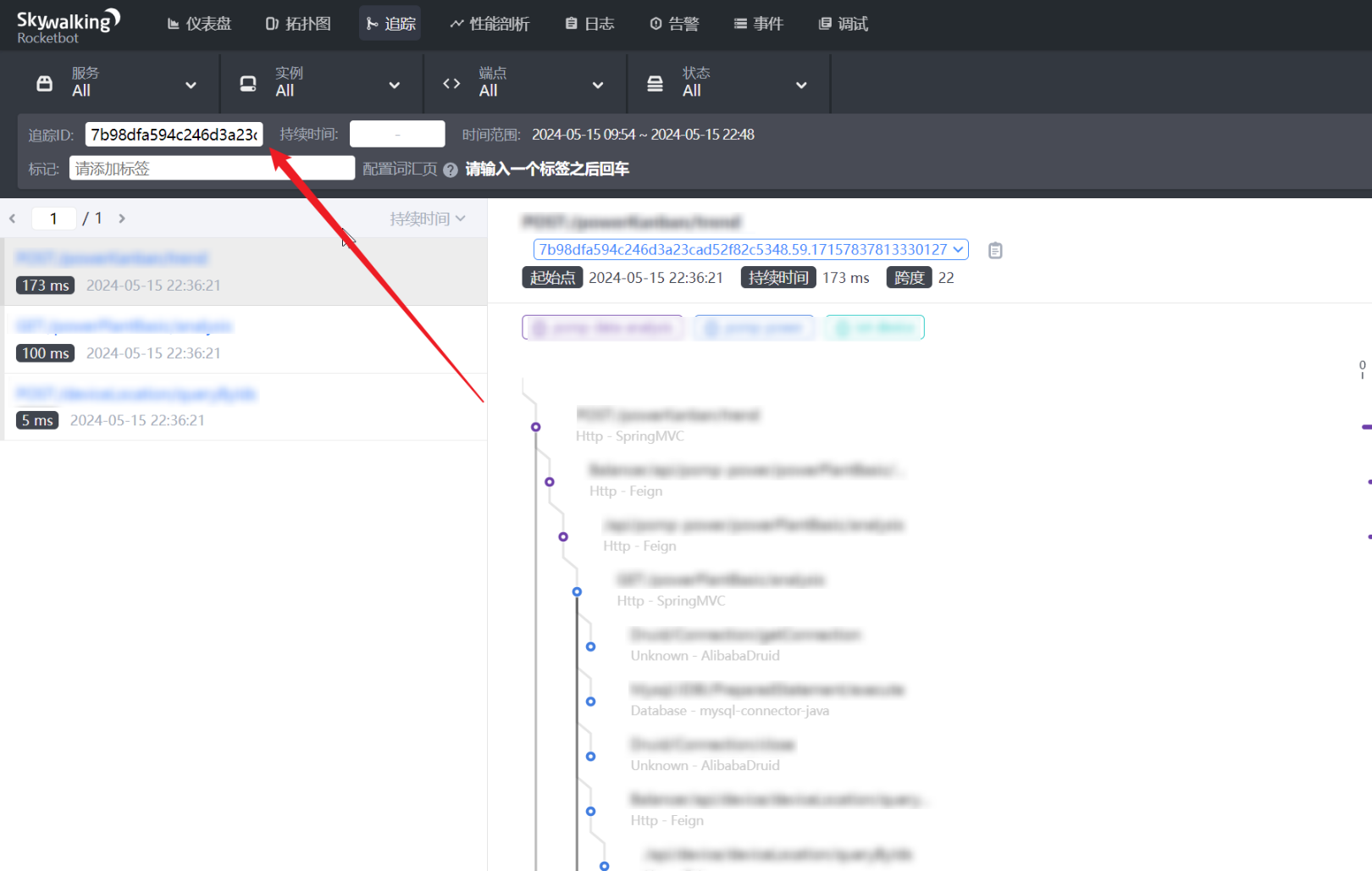Copy trace ID with clipboard icon

(995, 250)
